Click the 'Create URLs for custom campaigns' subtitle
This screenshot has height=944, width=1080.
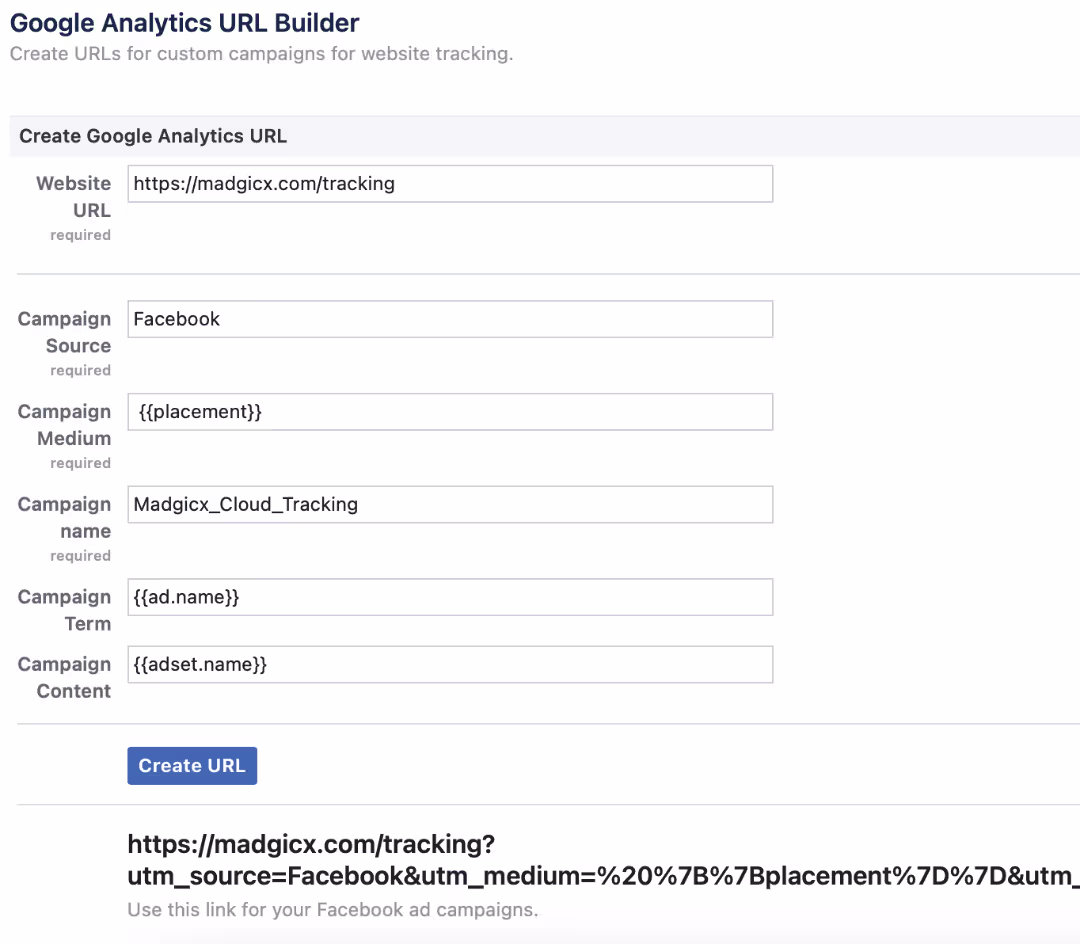pyautogui.click(x=262, y=54)
